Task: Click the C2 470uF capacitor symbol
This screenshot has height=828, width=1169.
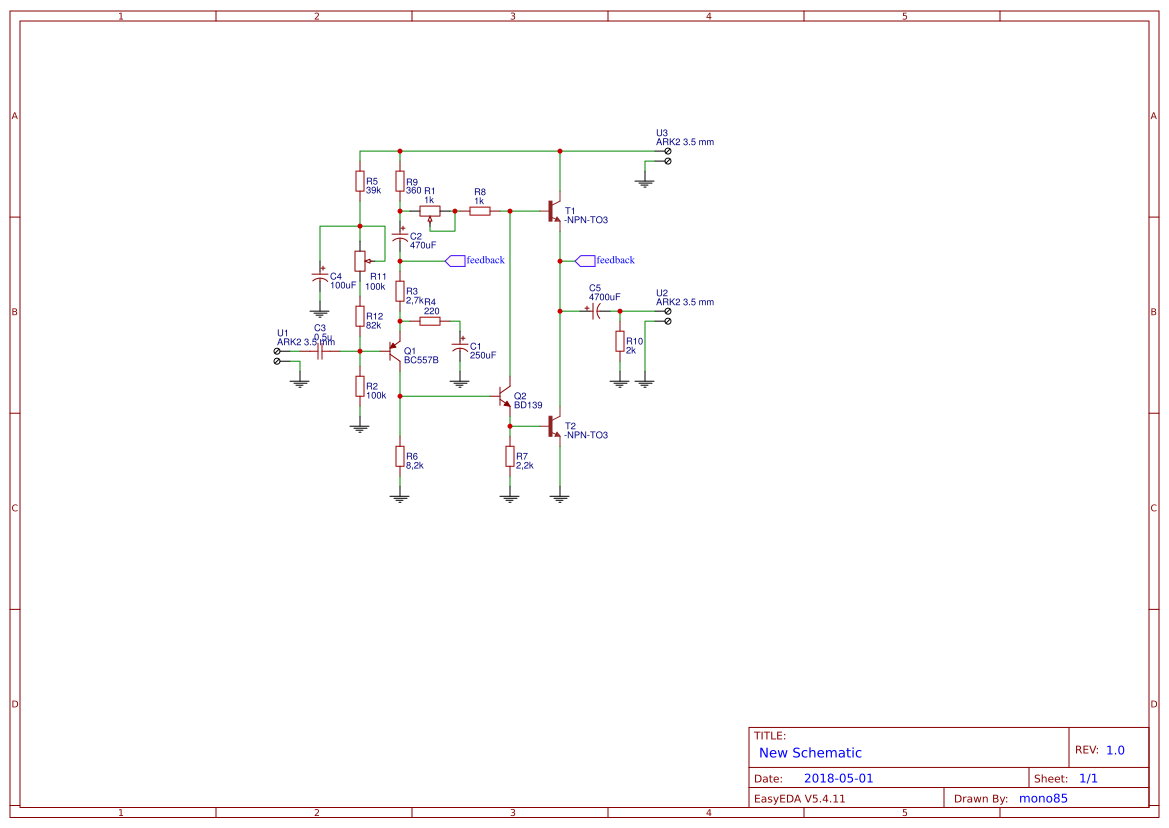Action: [400, 237]
